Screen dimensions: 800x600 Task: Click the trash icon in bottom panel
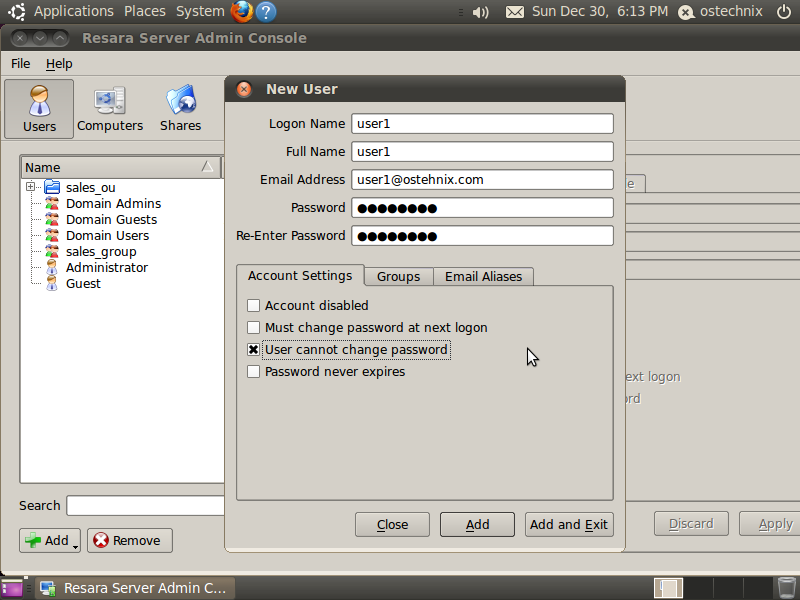(786, 588)
